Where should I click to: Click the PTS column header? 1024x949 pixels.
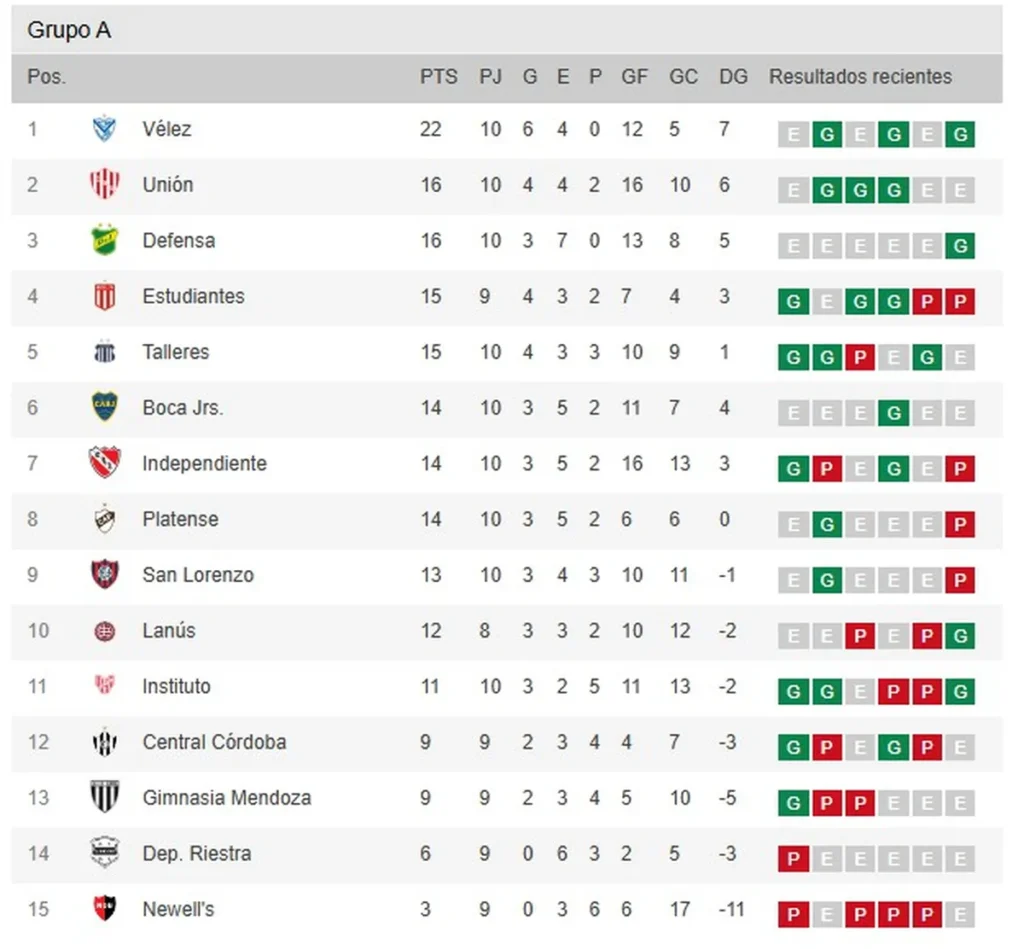[438, 77]
